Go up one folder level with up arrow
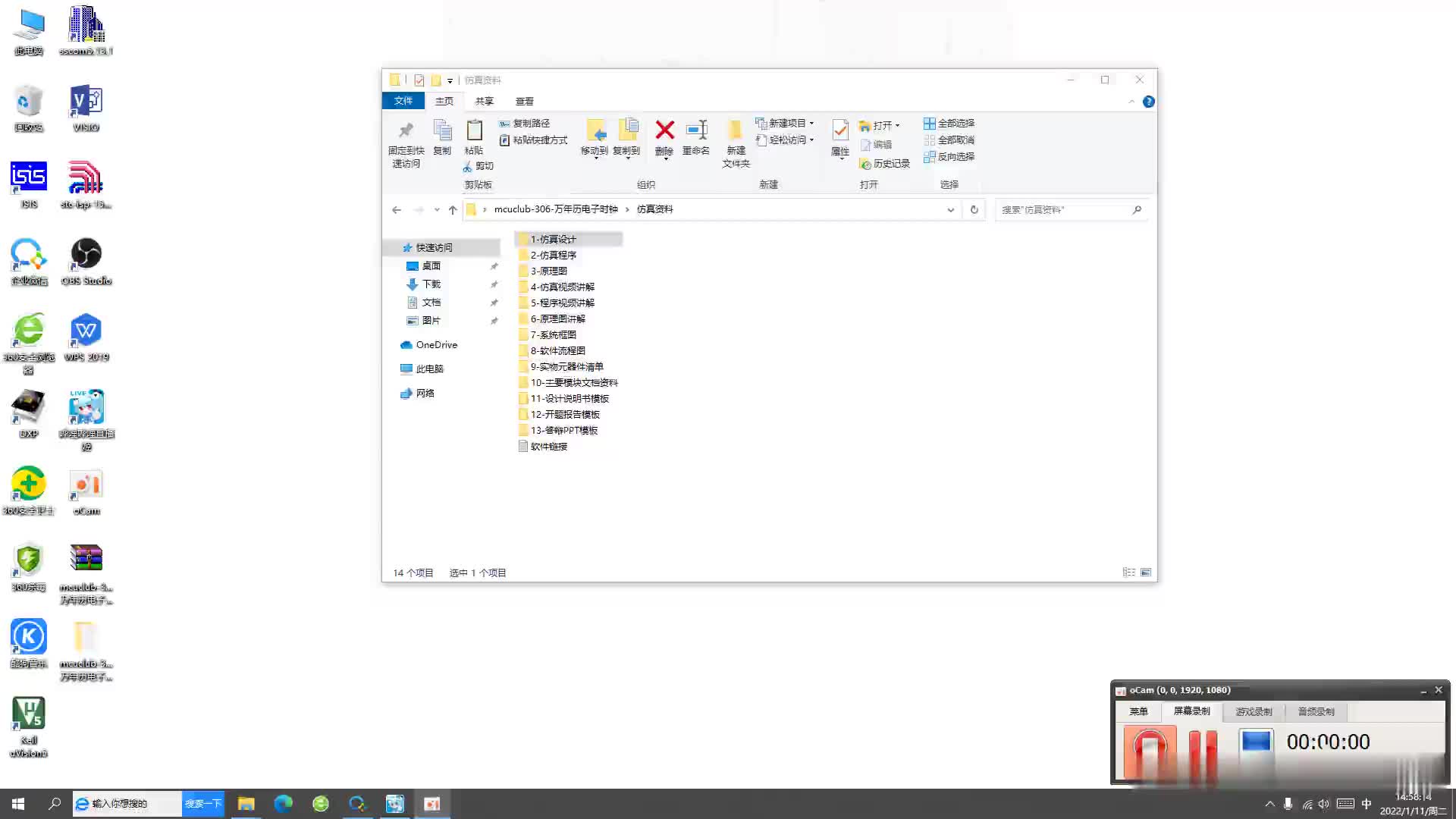 click(x=453, y=210)
